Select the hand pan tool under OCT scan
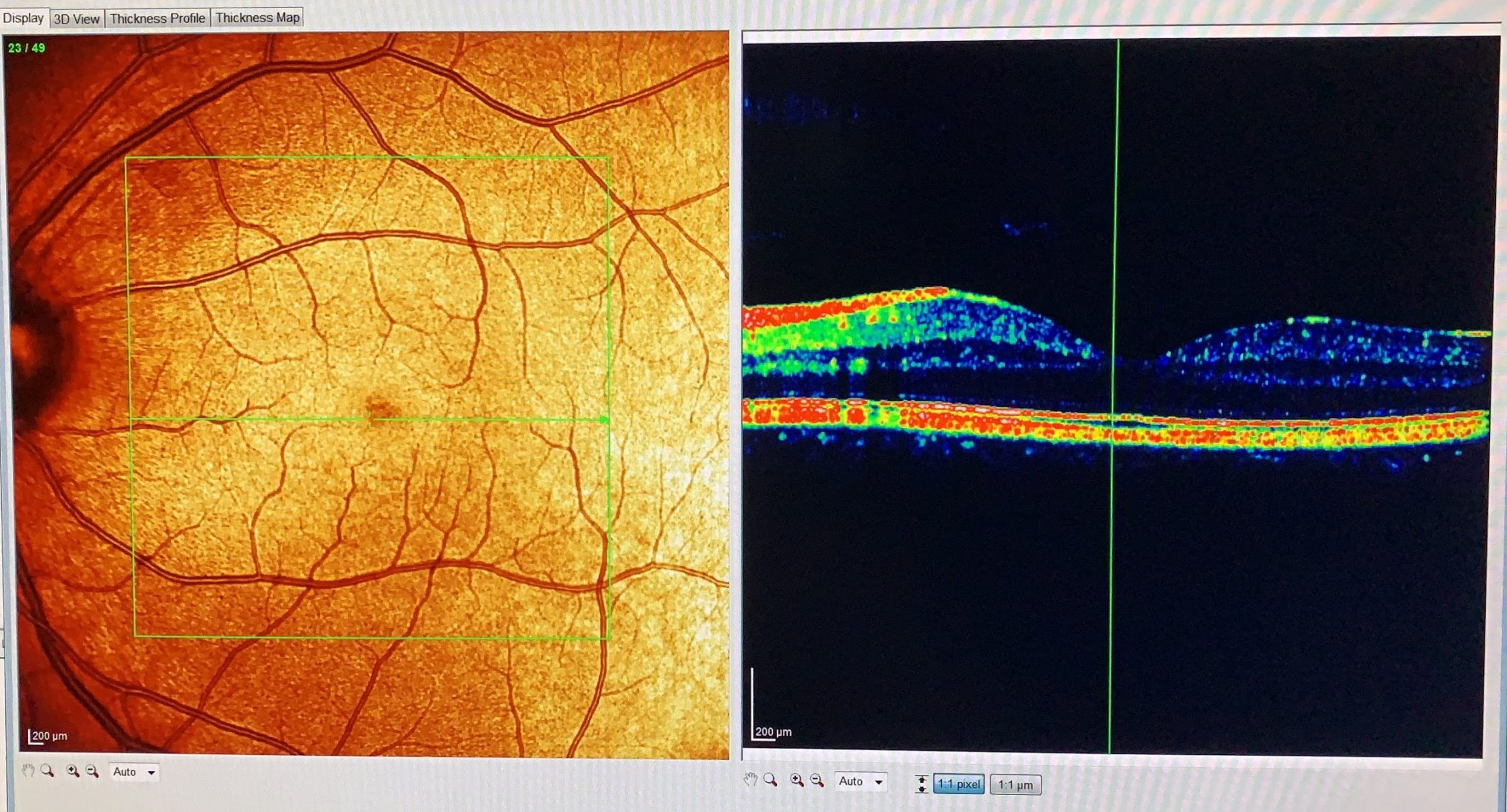The height and width of the screenshot is (812, 1507). (749, 780)
